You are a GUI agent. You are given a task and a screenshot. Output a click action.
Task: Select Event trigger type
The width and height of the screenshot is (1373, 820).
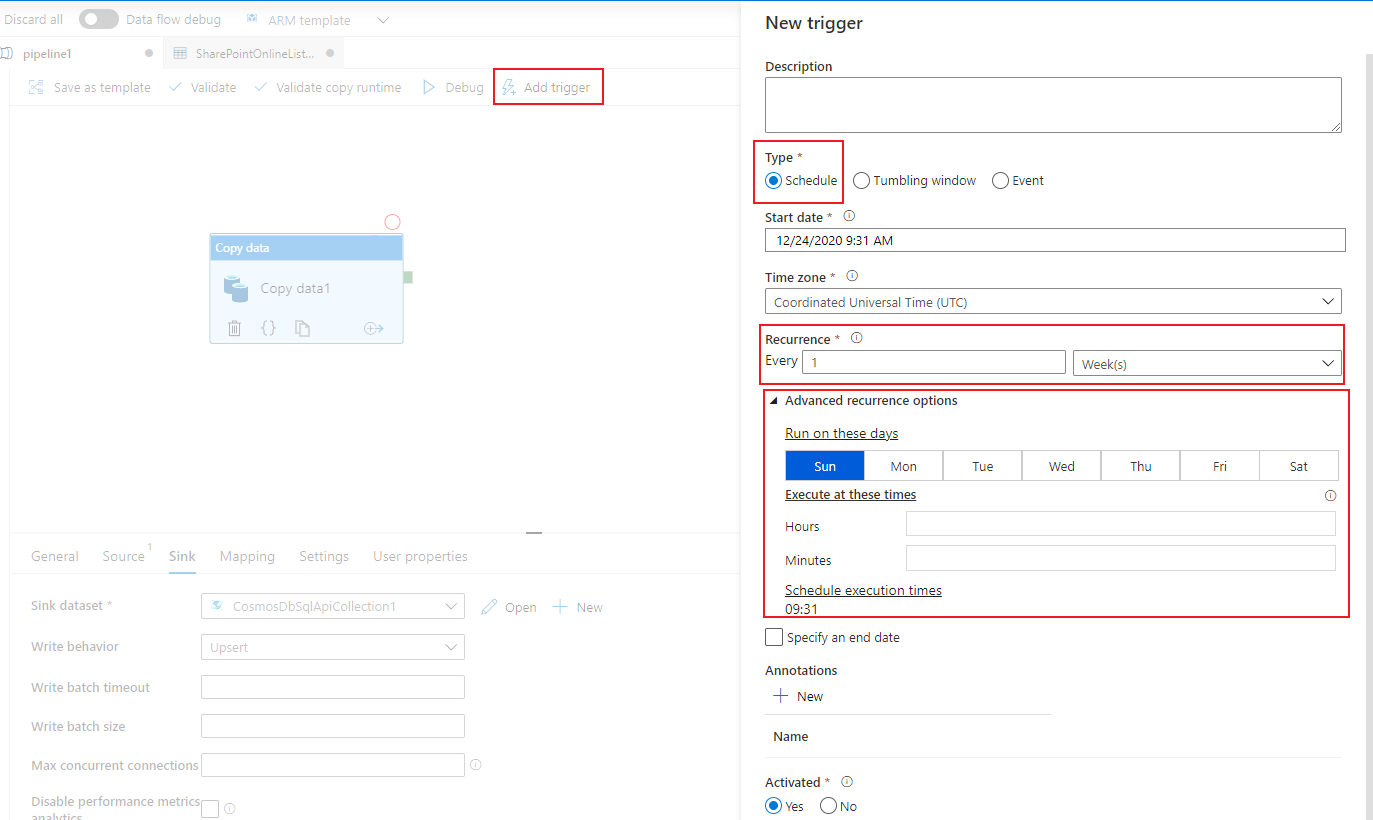(1000, 181)
